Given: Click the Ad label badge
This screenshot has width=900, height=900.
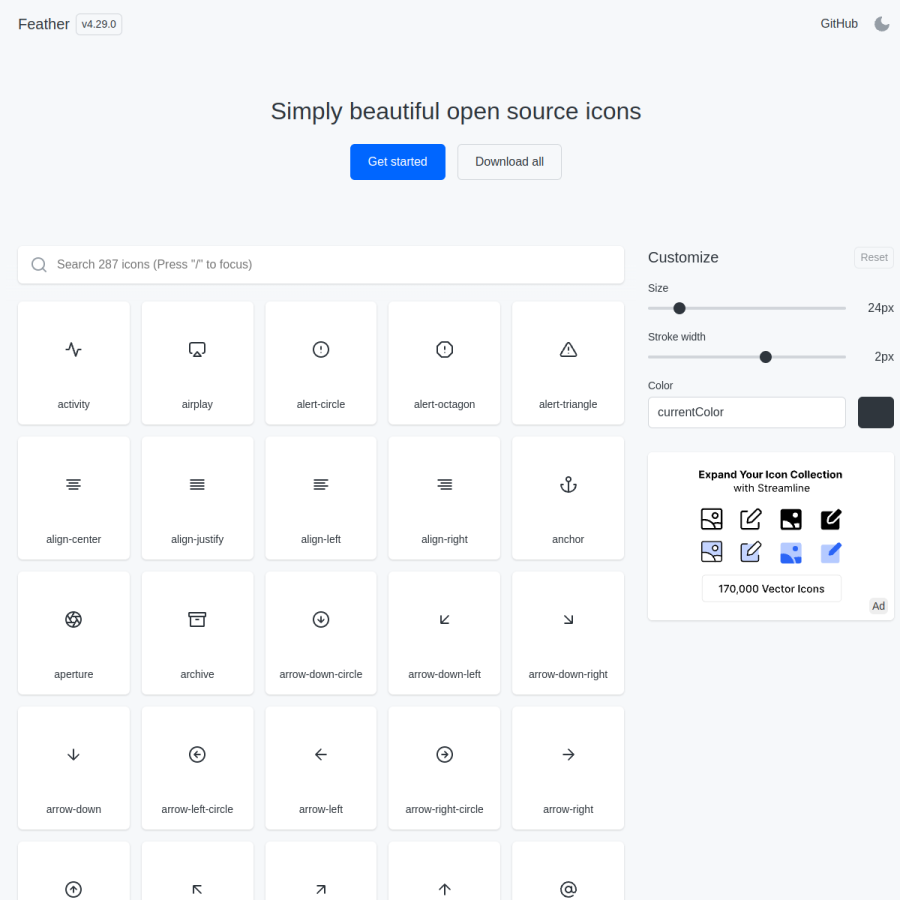Looking at the screenshot, I should pyautogui.click(x=878, y=606).
